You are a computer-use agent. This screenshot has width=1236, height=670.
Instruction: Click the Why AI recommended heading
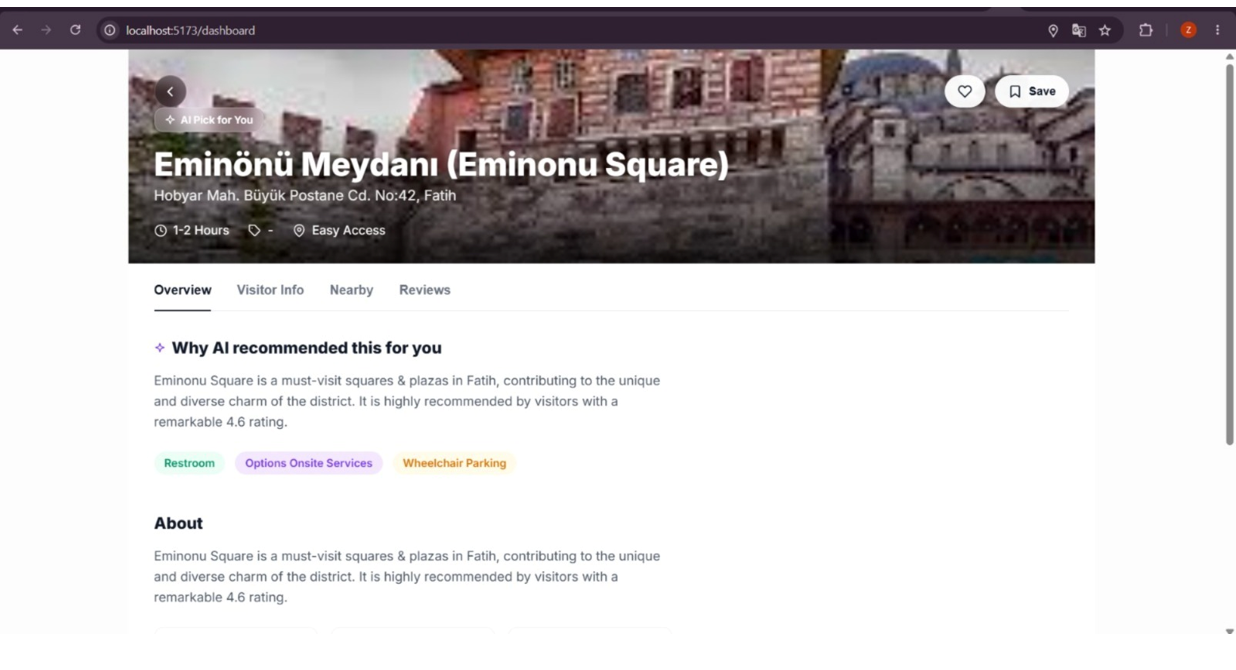[307, 348]
